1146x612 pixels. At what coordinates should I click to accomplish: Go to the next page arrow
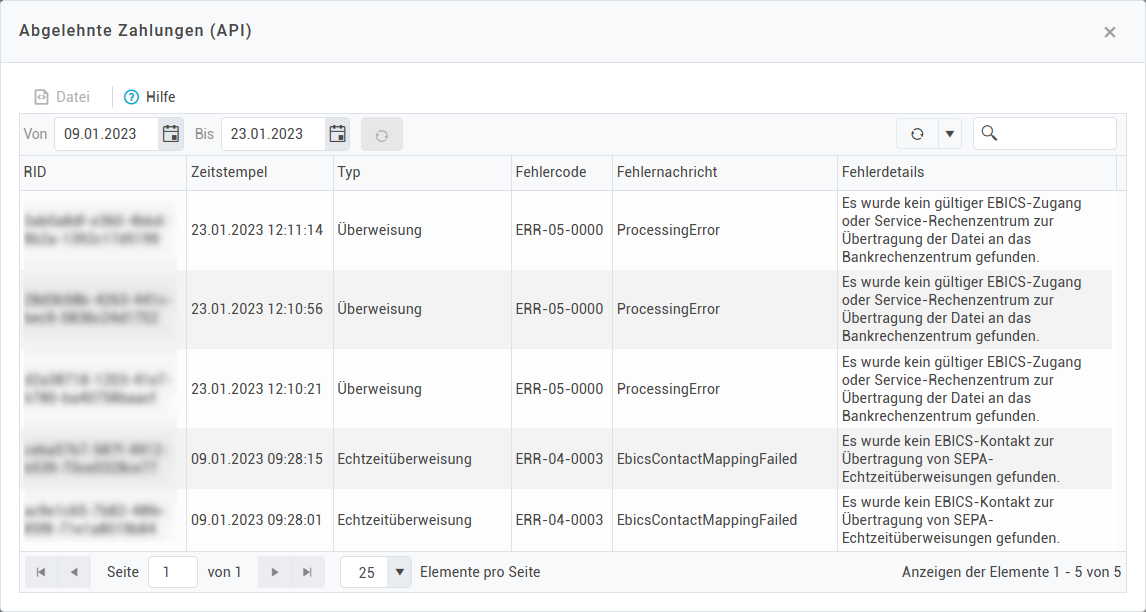[x=274, y=572]
